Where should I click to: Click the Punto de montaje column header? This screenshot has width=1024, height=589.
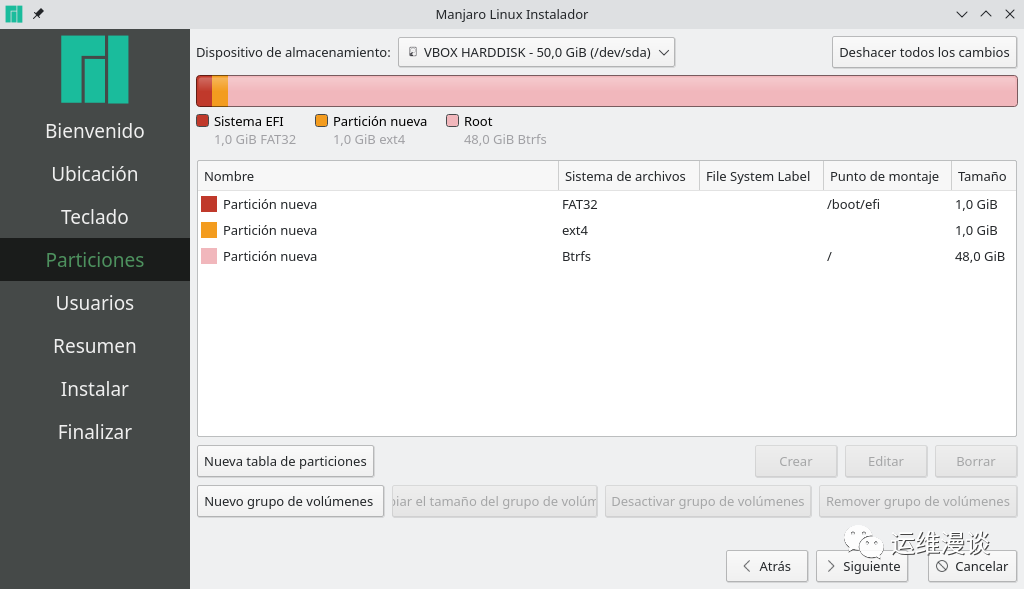(x=884, y=176)
